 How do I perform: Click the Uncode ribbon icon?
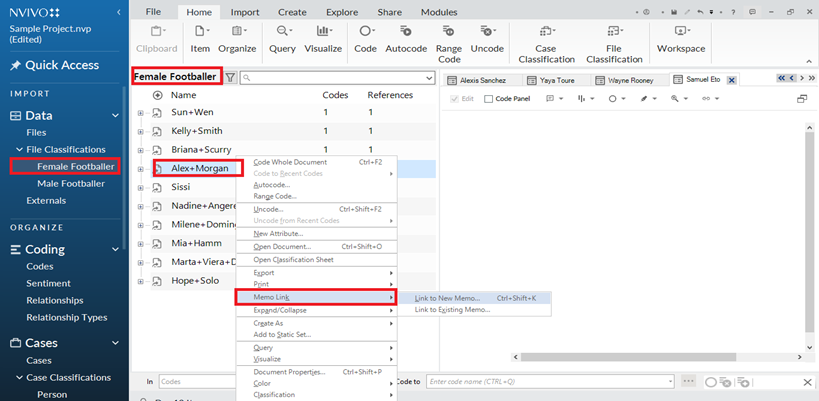click(487, 31)
